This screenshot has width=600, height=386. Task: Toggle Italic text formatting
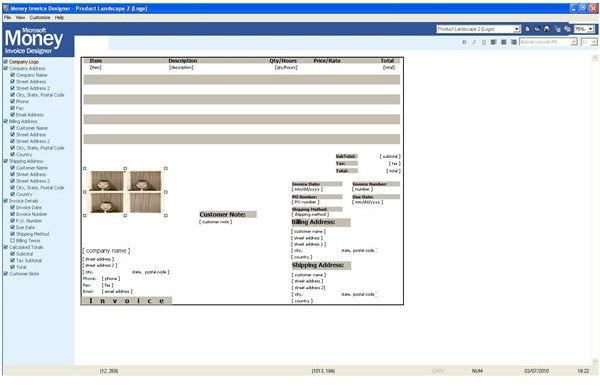(x=474, y=42)
